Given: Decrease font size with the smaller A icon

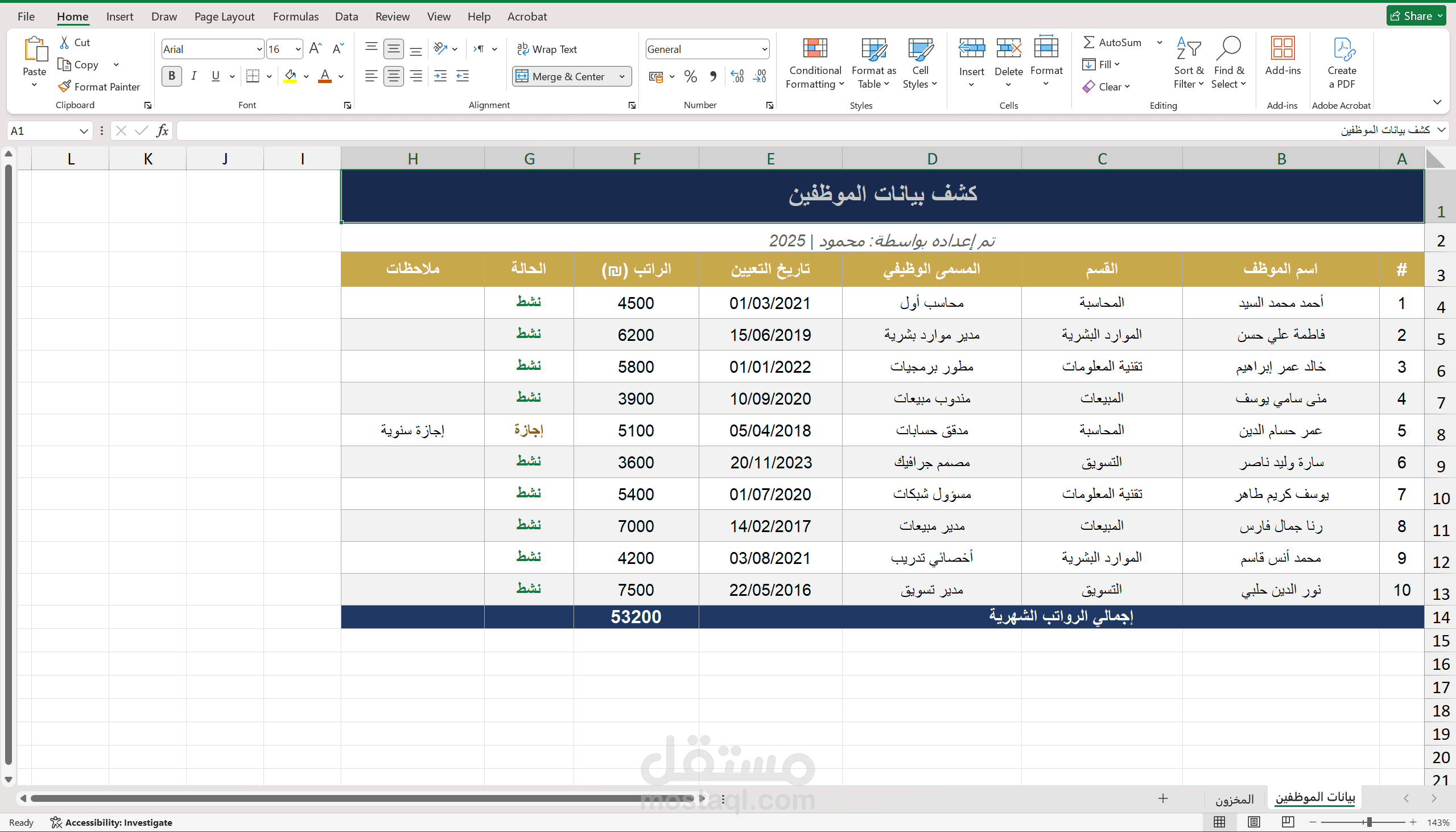Looking at the screenshot, I should (338, 48).
